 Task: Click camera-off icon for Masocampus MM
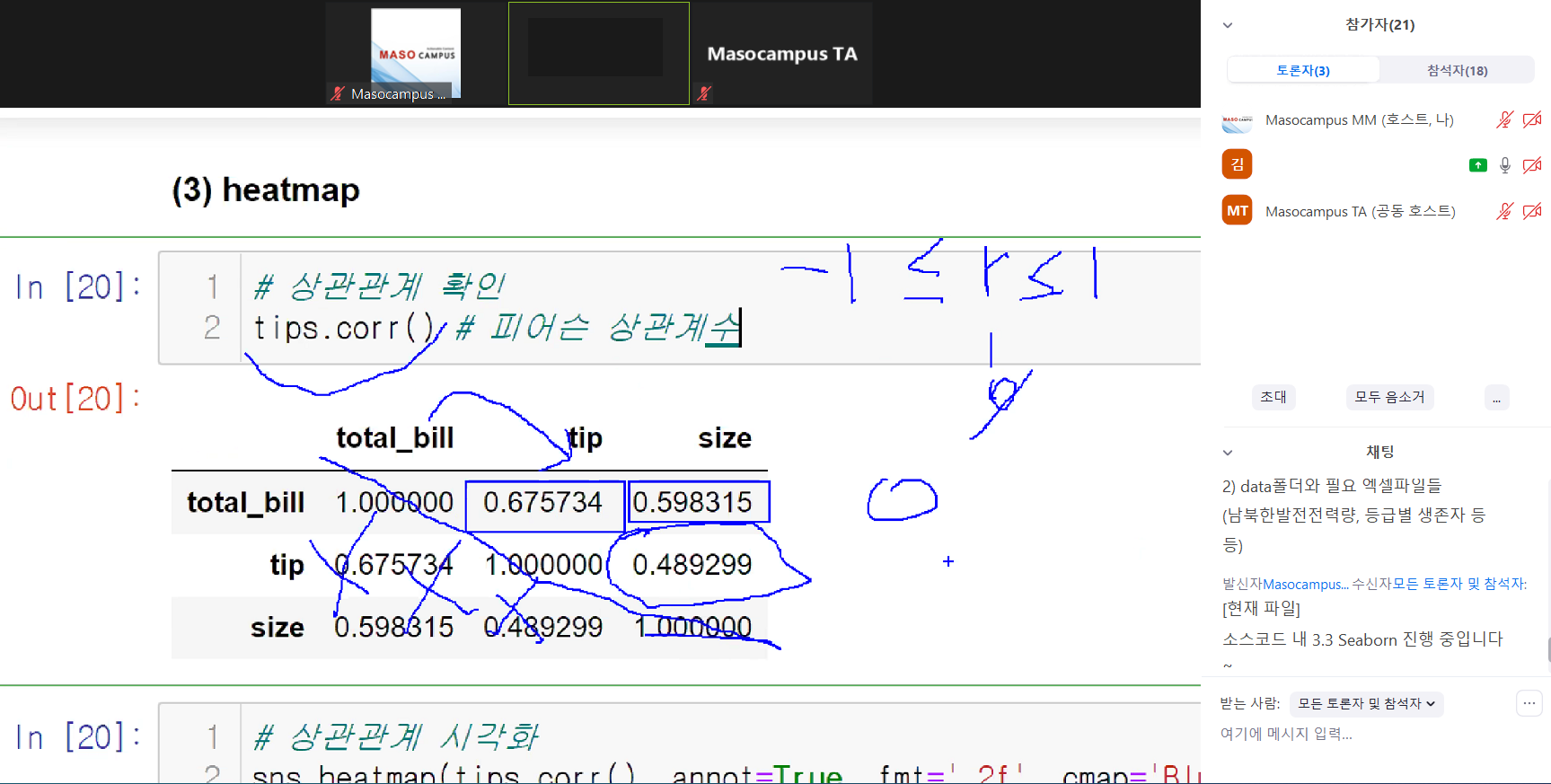coord(1532,119)
